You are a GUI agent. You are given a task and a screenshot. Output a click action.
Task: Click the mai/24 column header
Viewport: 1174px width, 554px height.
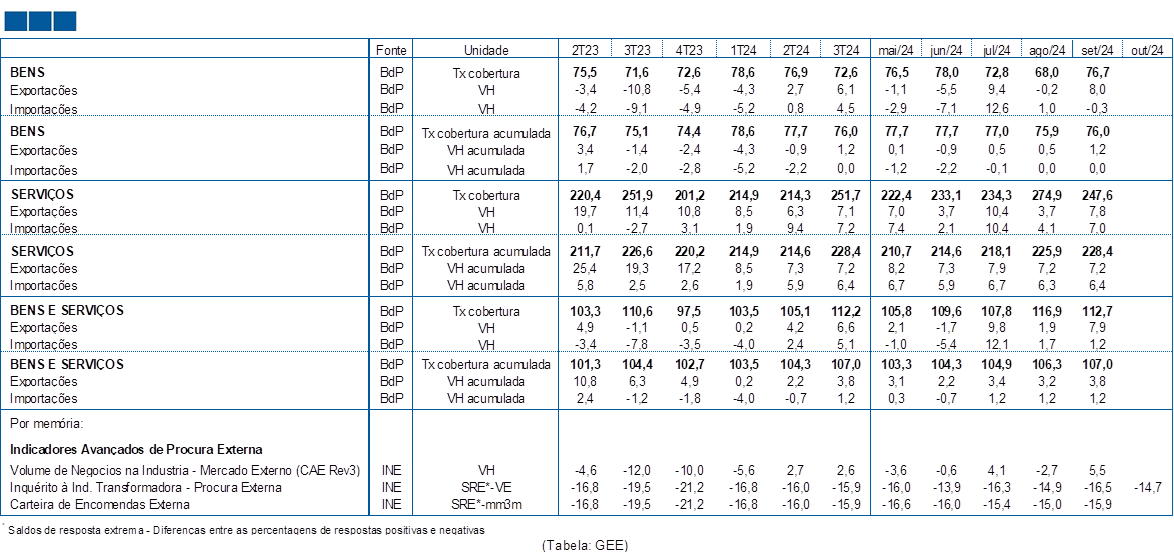[896, 50]
